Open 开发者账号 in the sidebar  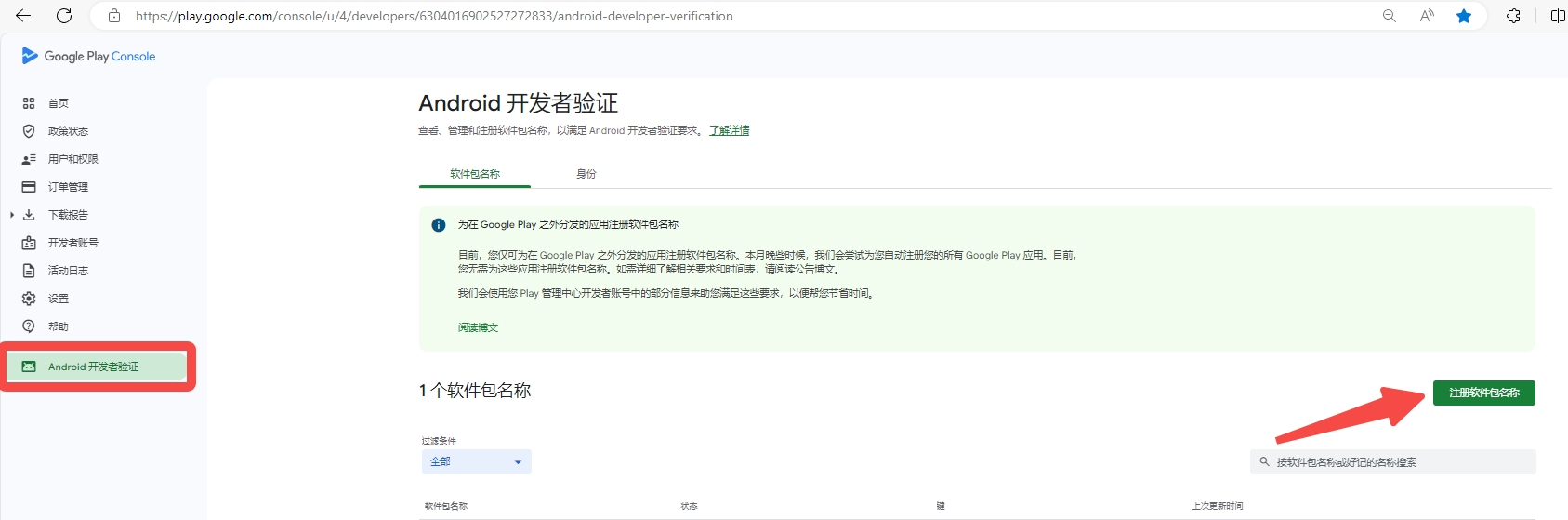click(73, 243)
